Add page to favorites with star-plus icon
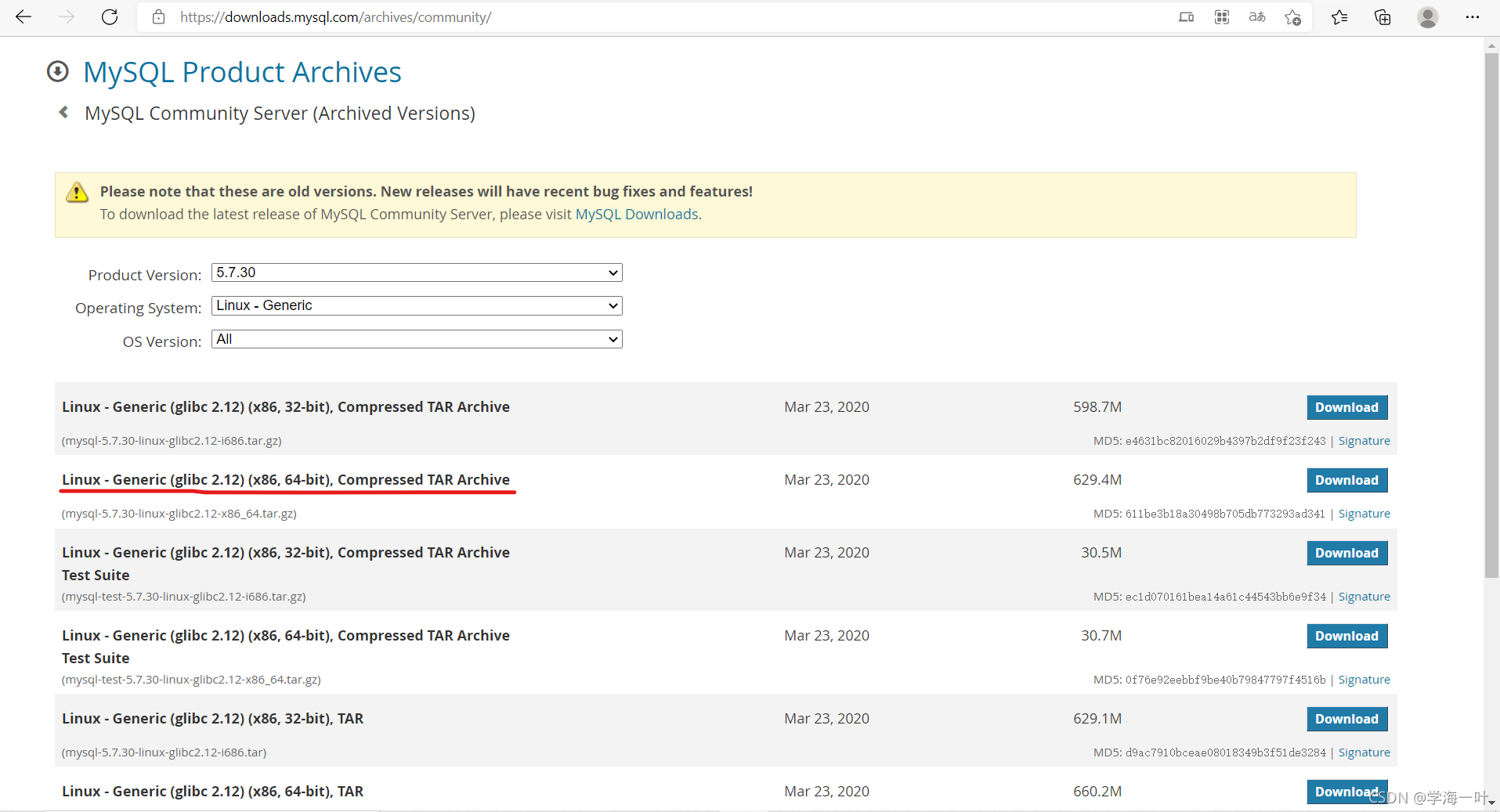This screenshot has height=812, width=1500. click(1292, 16)
